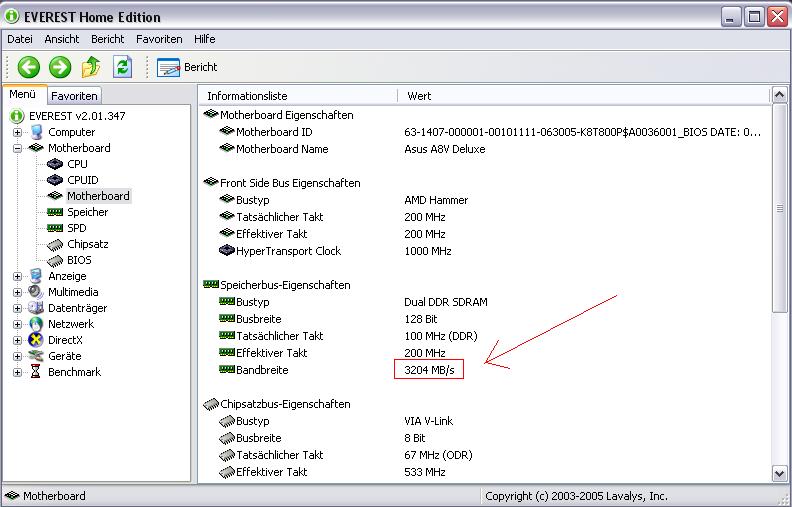Viewport: 792px width, 507px height.
Task: Select the Dual DDR SDRAM value
Action: pos(446,302)
